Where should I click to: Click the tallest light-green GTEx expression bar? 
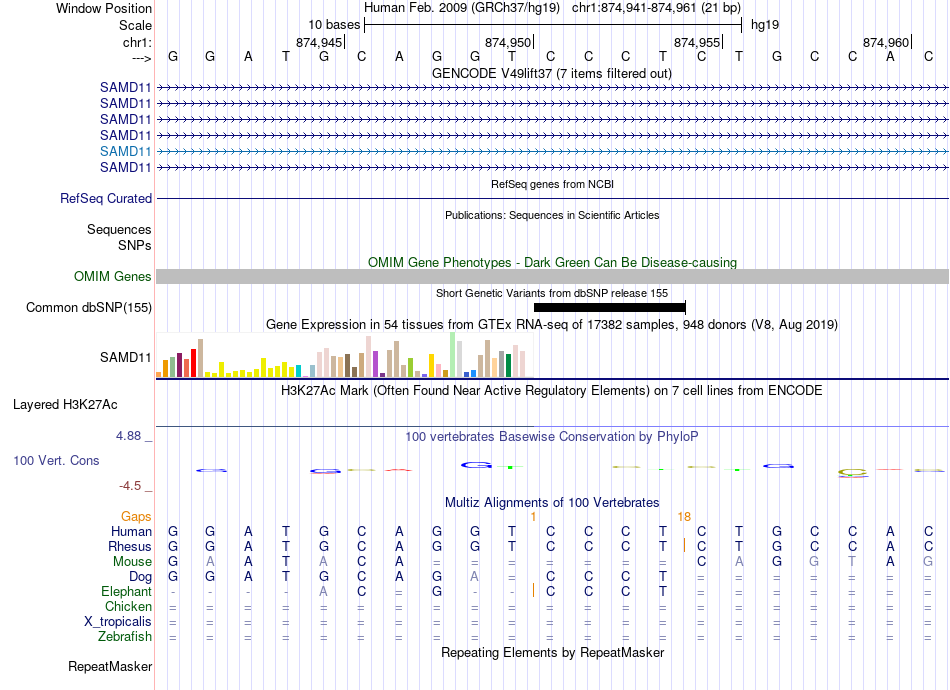pyautogui.click(x=452, y=355)
